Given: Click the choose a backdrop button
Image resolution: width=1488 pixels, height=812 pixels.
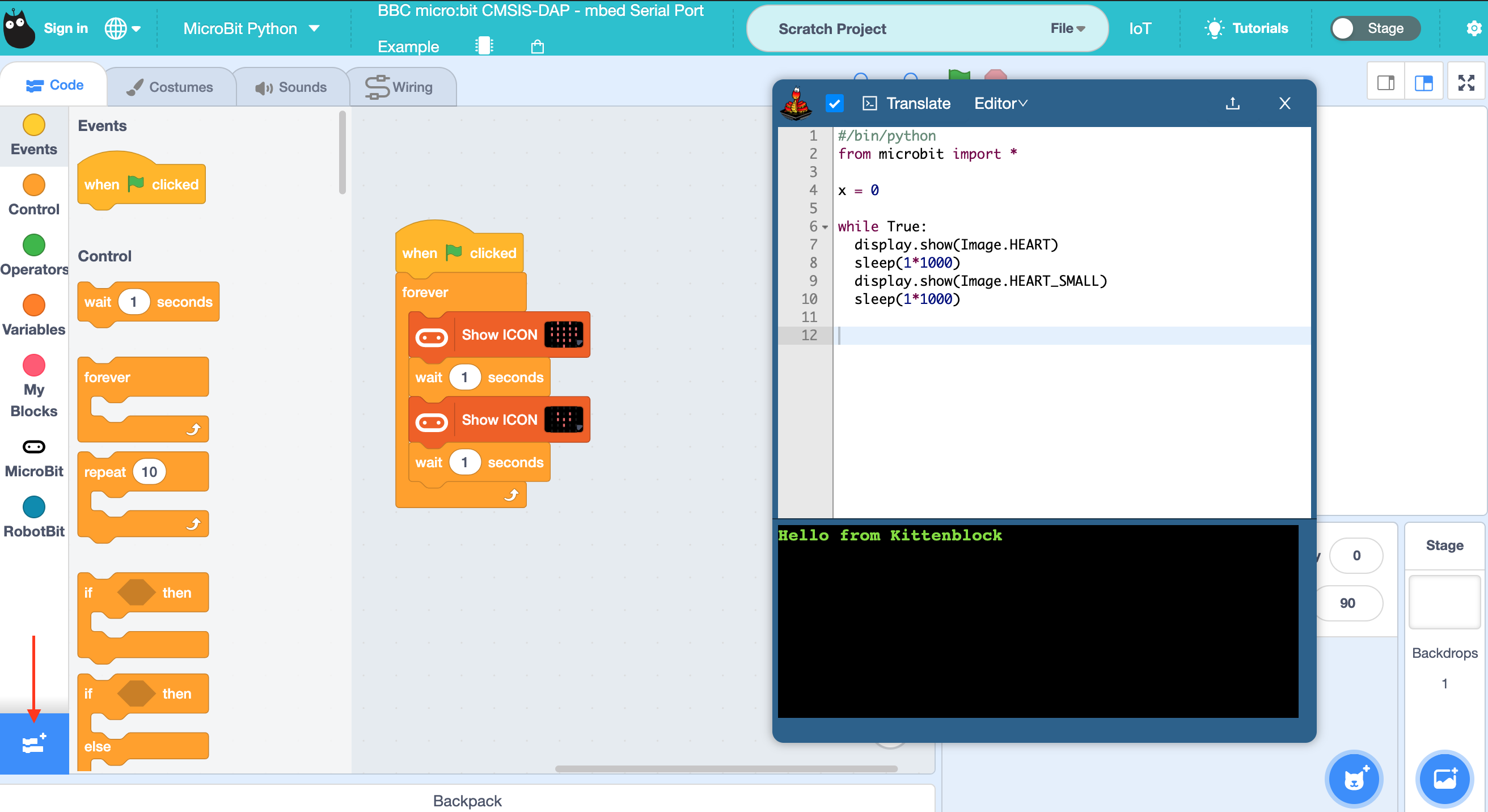Looking at the screenshot, I should point(1444,780).
